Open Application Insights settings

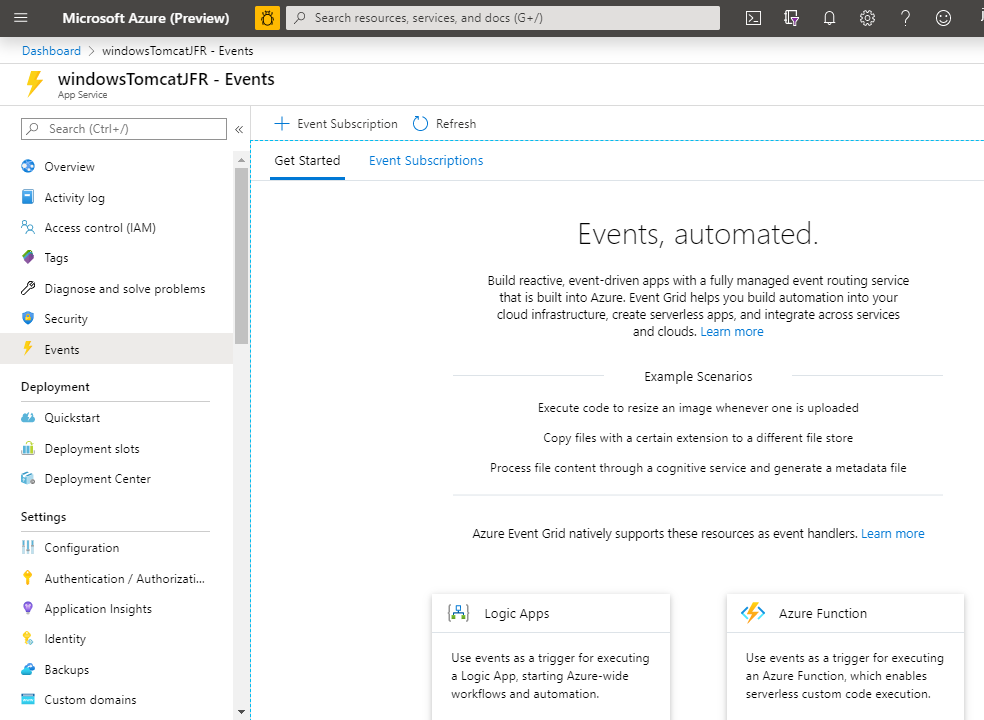click(x=99, y=608)
